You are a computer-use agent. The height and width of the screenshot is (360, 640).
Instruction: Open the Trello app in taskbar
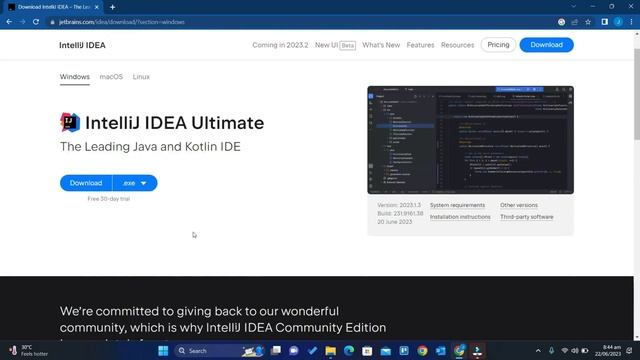click(404, 351)
